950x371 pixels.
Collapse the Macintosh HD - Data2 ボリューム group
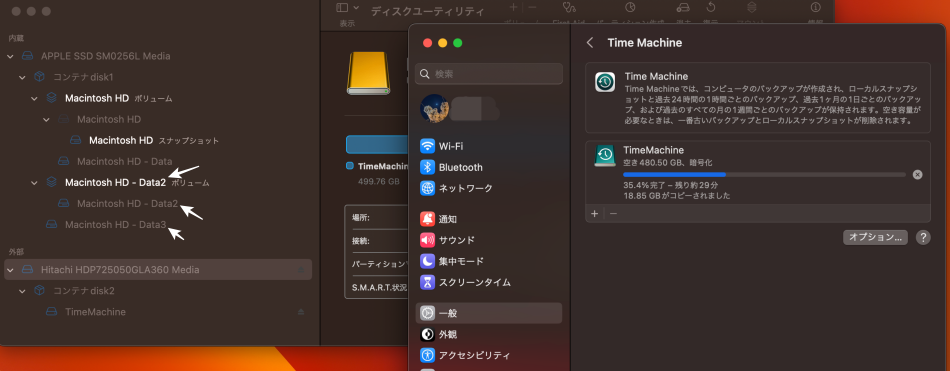tap(35, 182)
